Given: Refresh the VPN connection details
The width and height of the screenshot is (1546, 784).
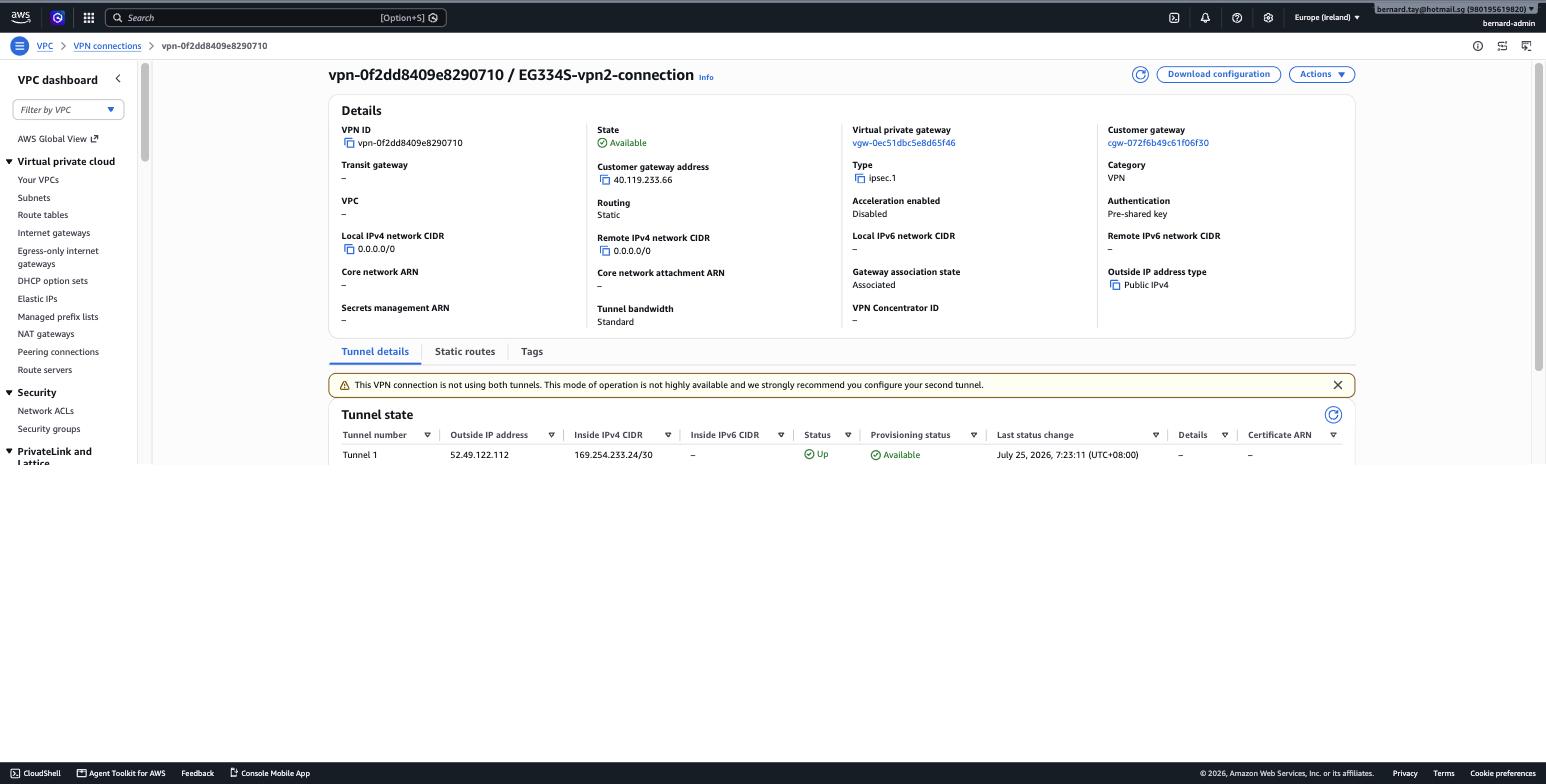Looking at the screenshot, I should [x=1140, y=74].
